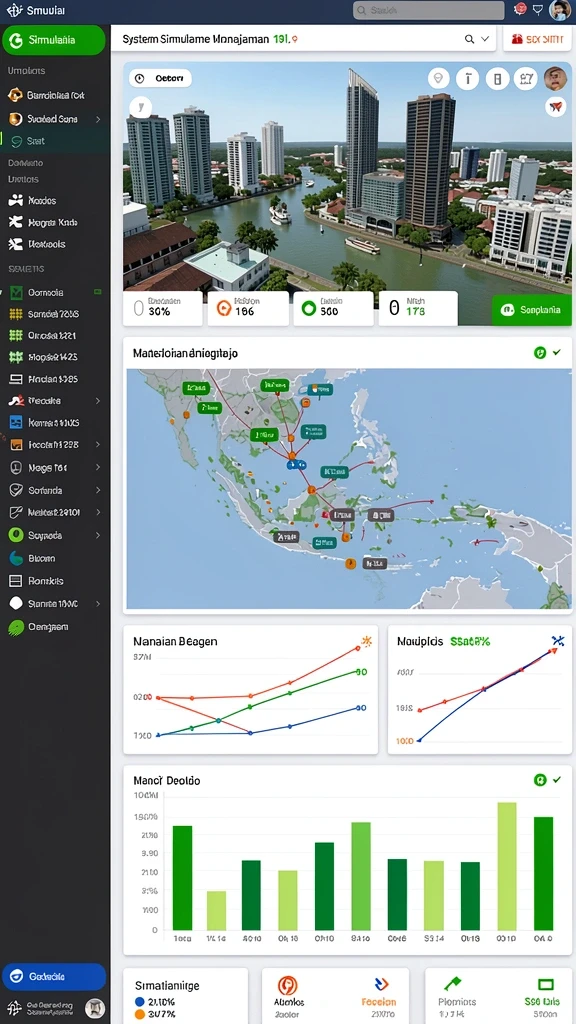Expand the Soynada sidebar chevron

[x=98, y=536]
